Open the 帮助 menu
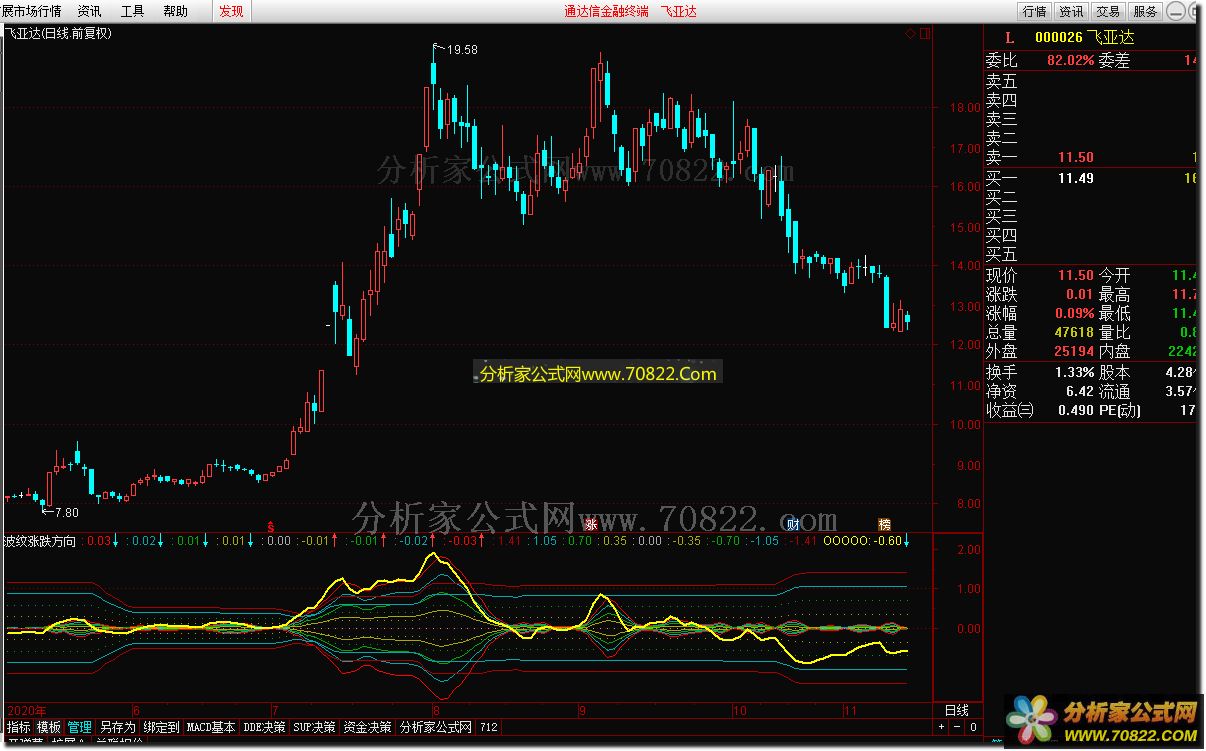The image size is (1206, 751). 175,11
